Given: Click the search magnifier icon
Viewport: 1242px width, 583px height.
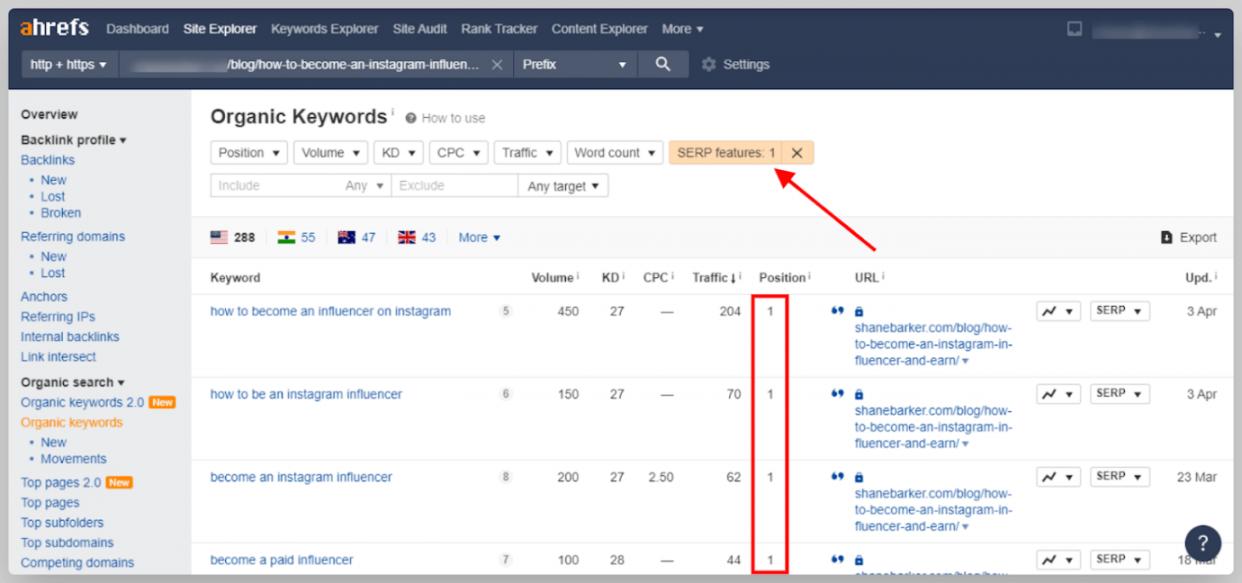Looking at the screenshot, I should pos(662,64).
